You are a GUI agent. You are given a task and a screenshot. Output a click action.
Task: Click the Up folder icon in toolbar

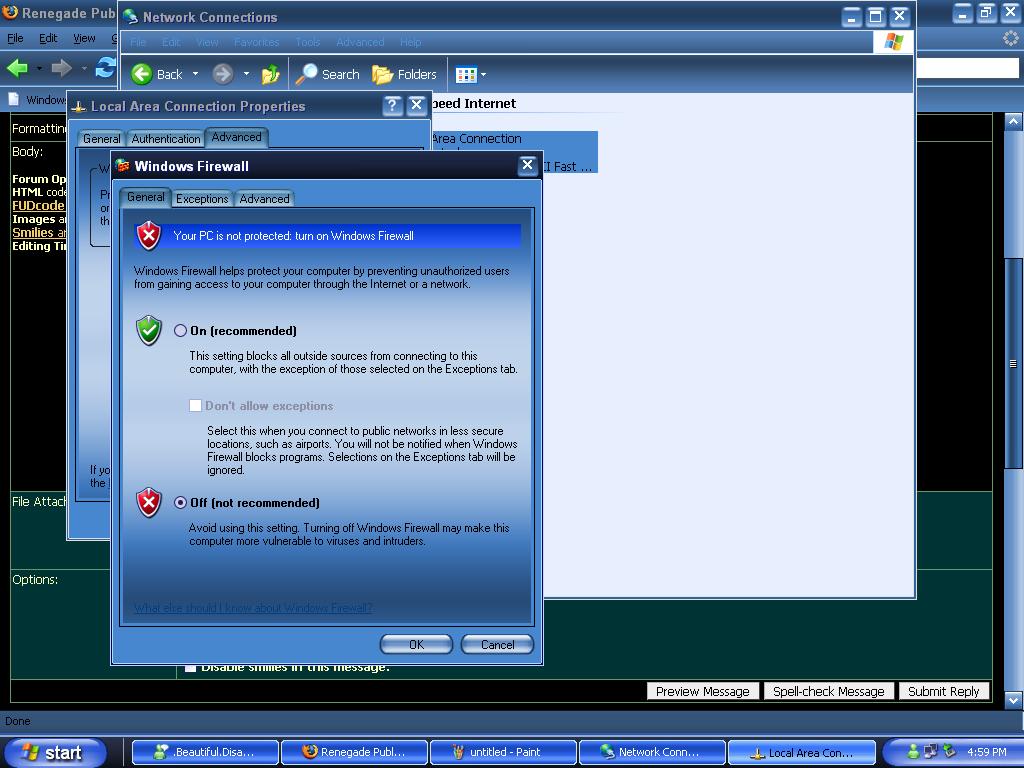click(270, 74)
